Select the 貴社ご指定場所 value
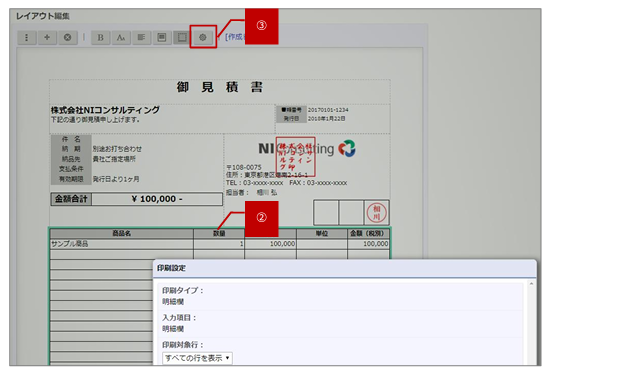 pos(114,159)
